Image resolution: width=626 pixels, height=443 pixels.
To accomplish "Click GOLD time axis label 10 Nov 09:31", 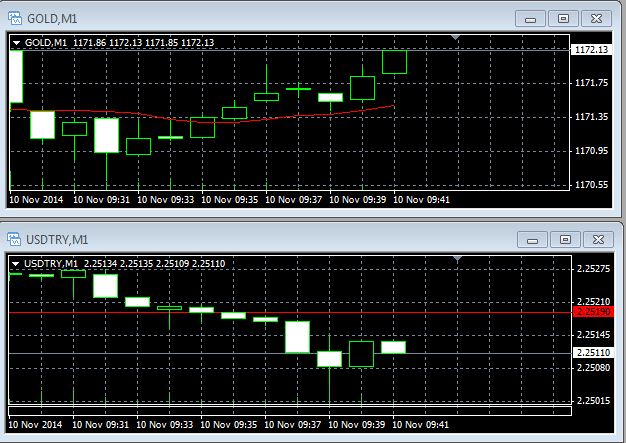I will pos(101,200).
